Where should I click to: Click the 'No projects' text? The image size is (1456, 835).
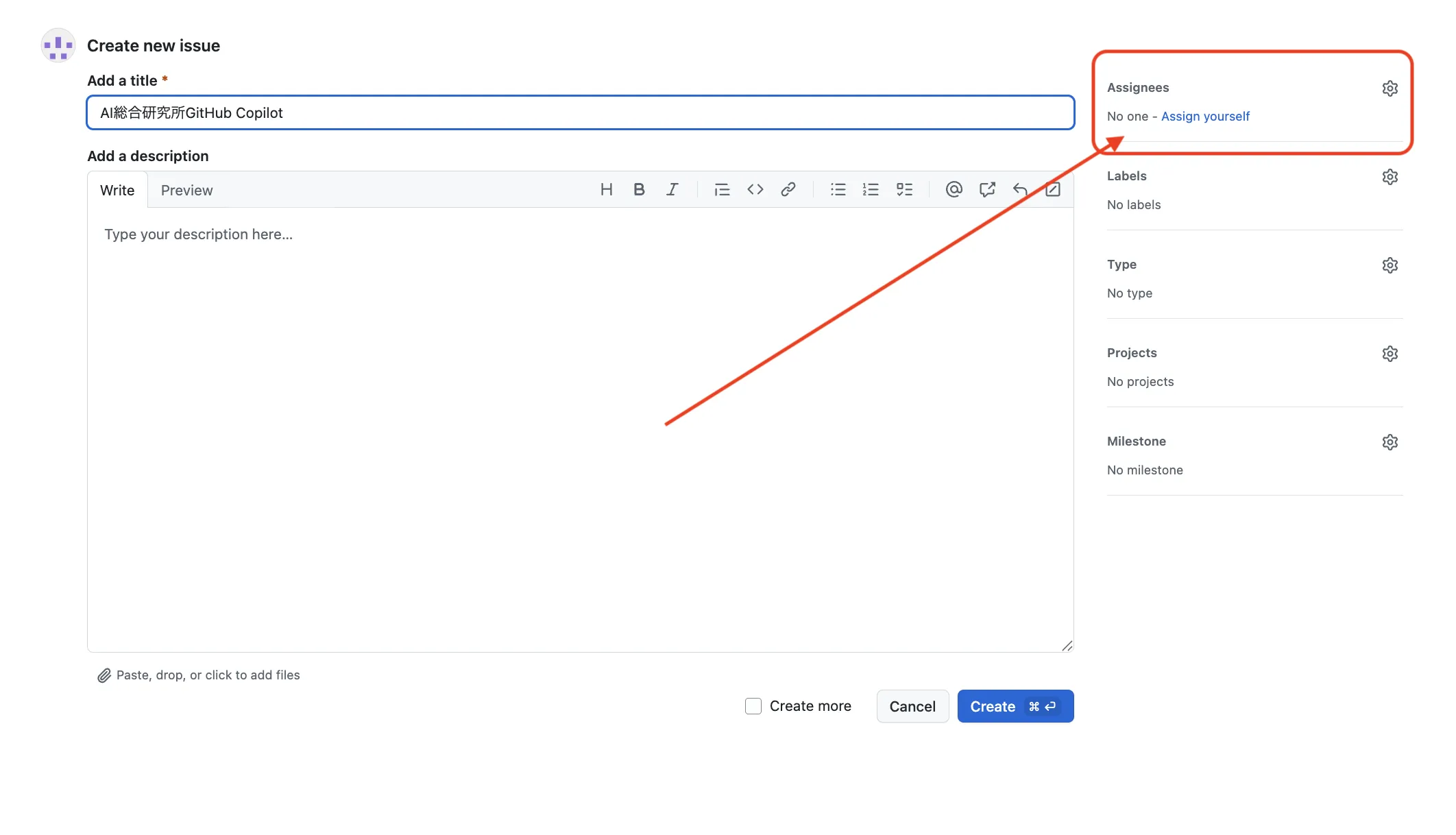[x=1141, y=382]
